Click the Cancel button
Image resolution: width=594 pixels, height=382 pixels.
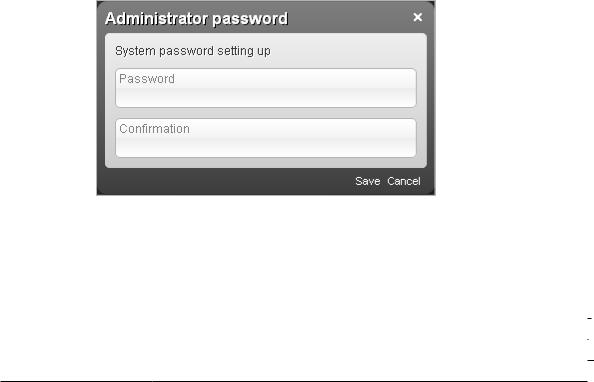403,181
